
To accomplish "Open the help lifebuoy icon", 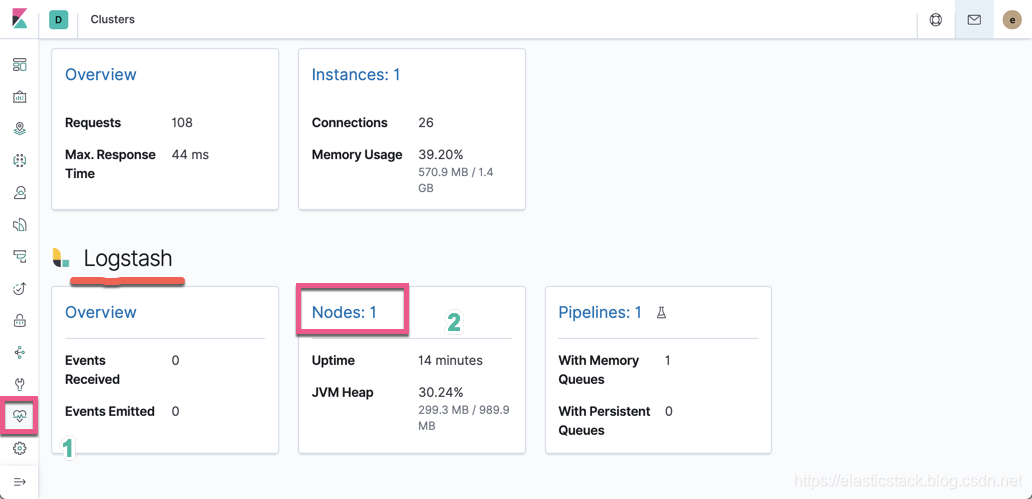I will tap(935, 20).
